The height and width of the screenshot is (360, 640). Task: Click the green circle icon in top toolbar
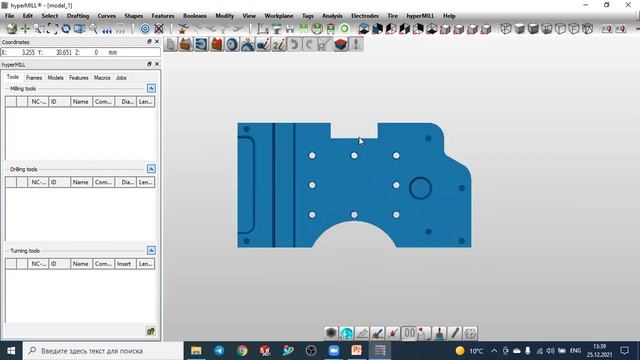(x=344, y=29)
